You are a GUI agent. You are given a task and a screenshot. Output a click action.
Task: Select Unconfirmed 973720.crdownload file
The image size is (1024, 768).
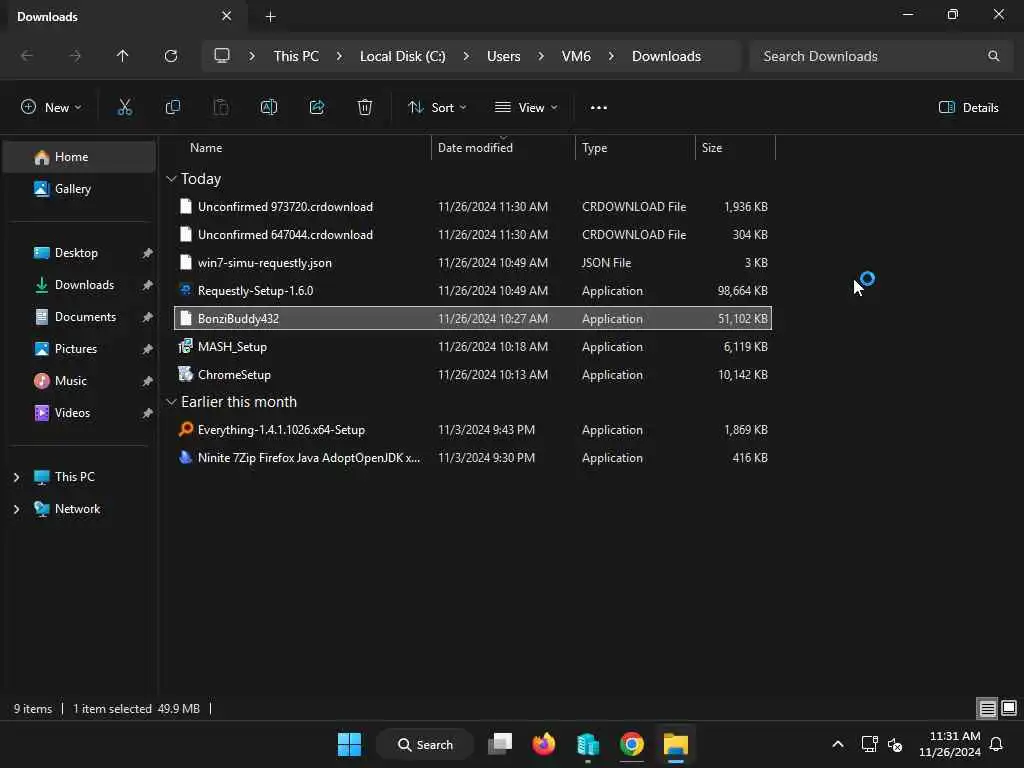click(x=473, y=207)
